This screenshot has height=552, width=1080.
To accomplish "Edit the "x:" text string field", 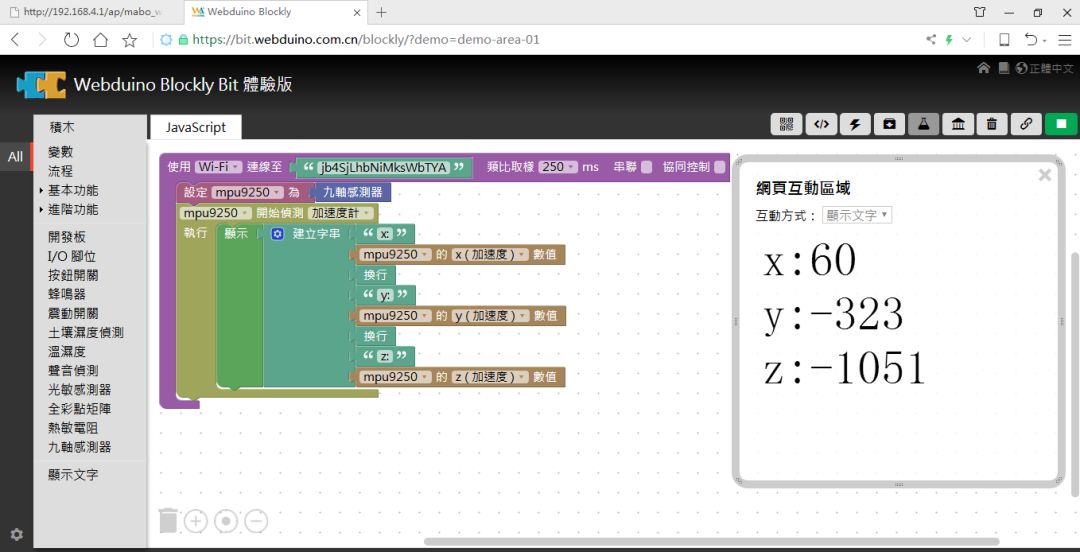I will pos(385,234).
